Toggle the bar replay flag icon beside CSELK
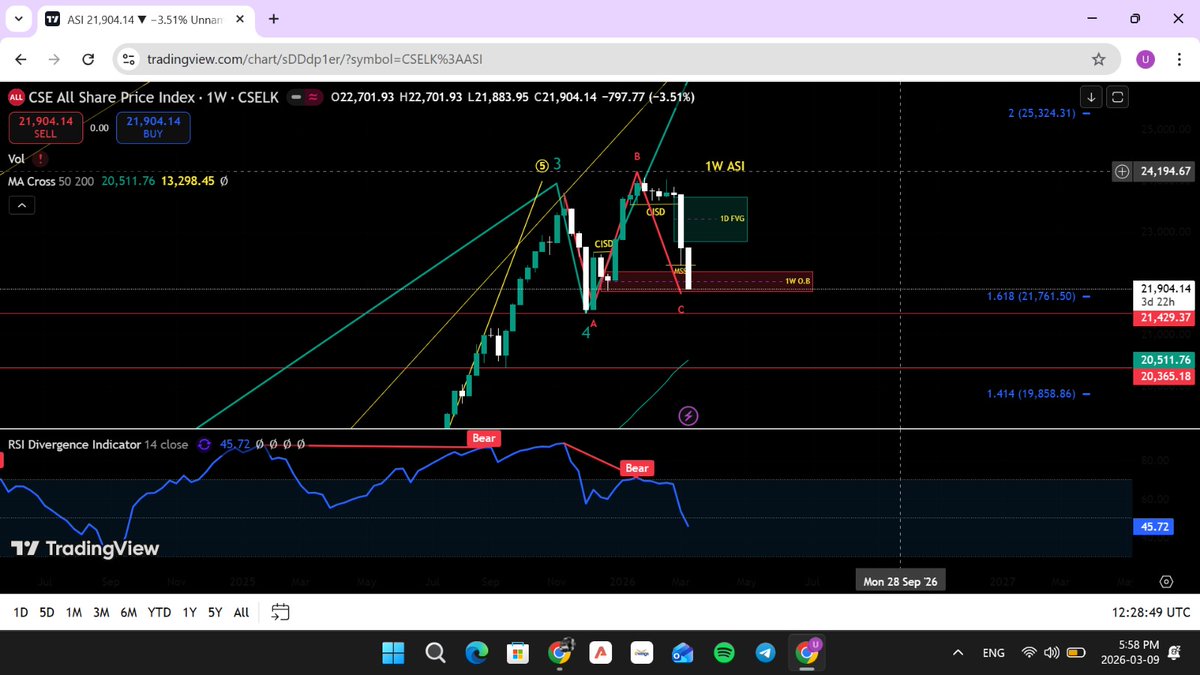Image resolution: width=1200 pixels, height=675 pixels. click(313, 97)
